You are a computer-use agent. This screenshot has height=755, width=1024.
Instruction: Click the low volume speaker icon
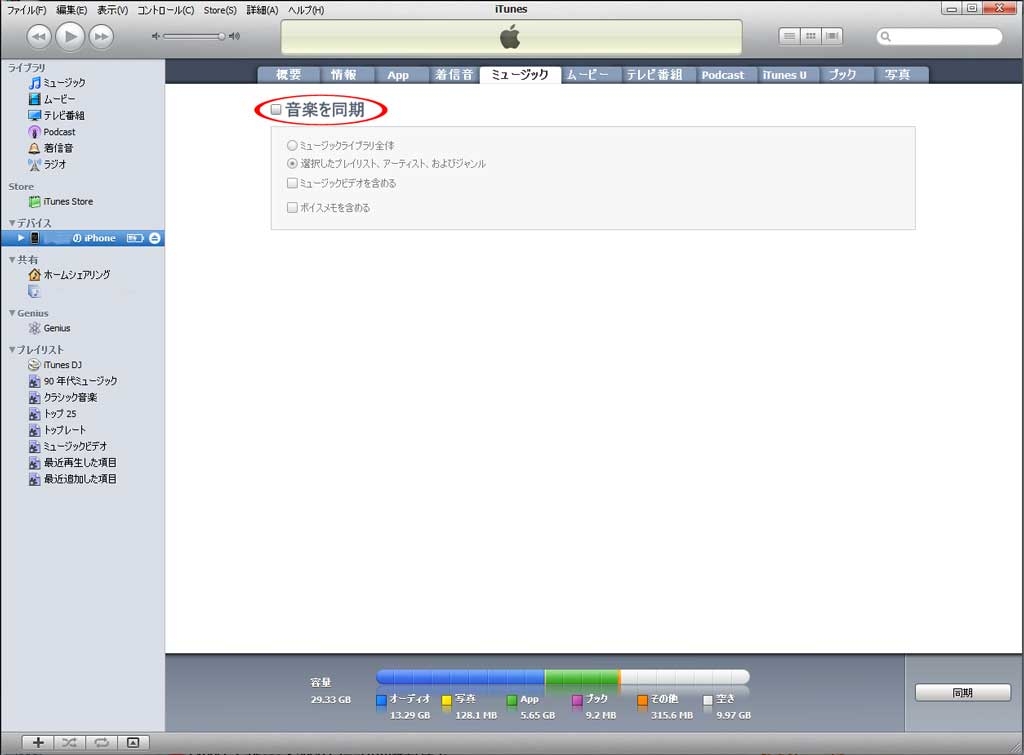[x=155, y=36]
